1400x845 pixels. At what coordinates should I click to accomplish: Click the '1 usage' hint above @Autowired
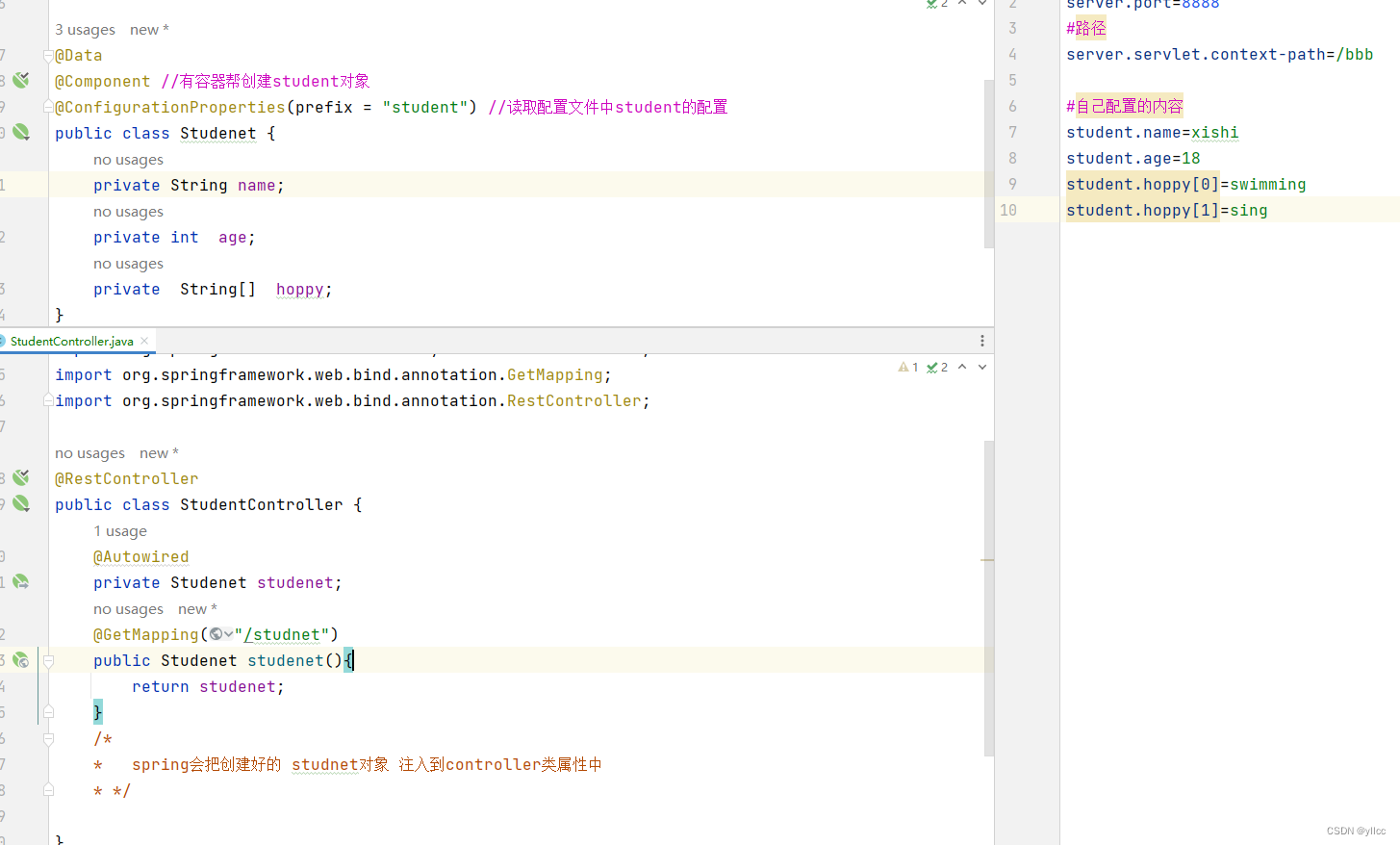(120, 530)
